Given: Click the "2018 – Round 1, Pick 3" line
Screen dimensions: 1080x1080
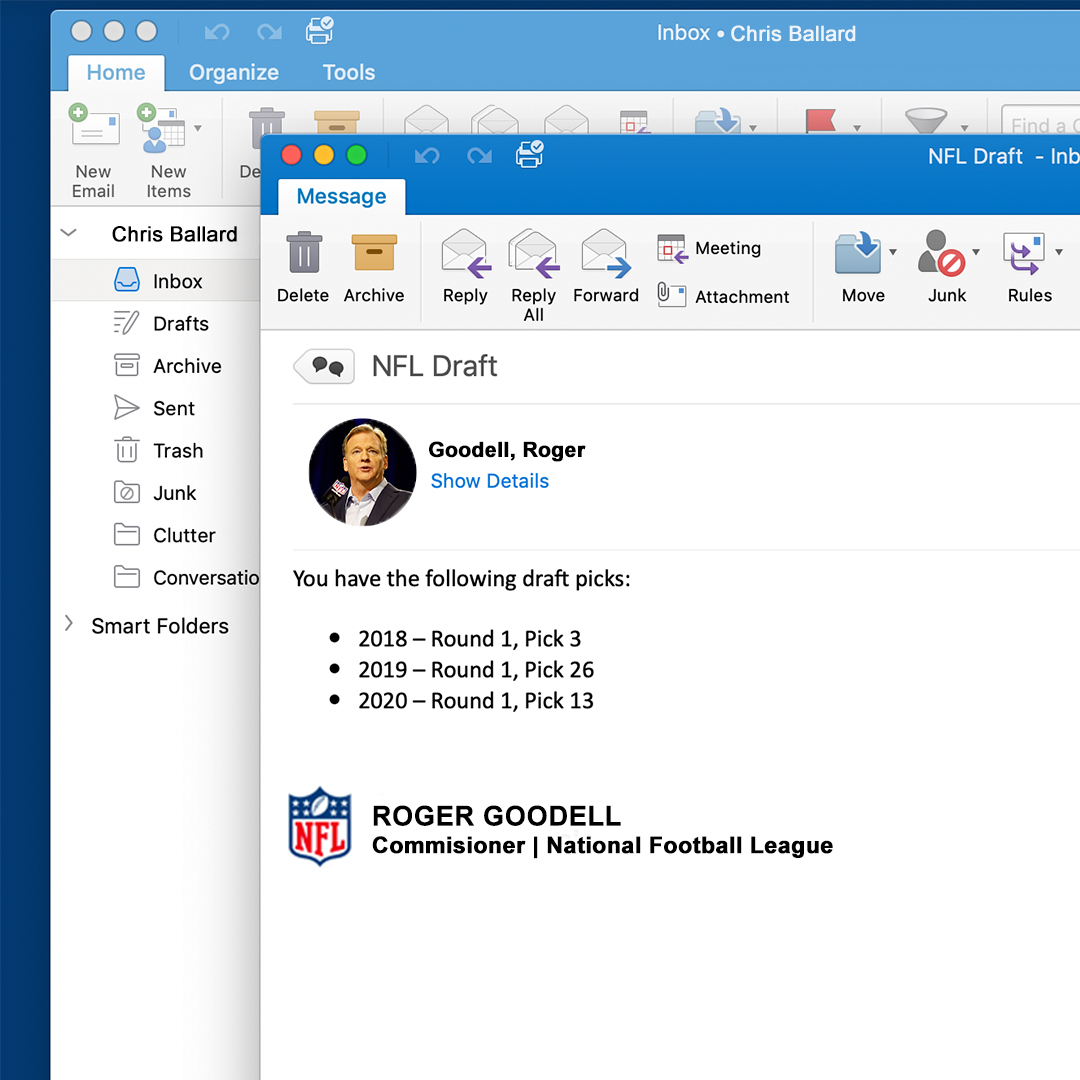Looking at the screenshot, I should click(469, 638).
